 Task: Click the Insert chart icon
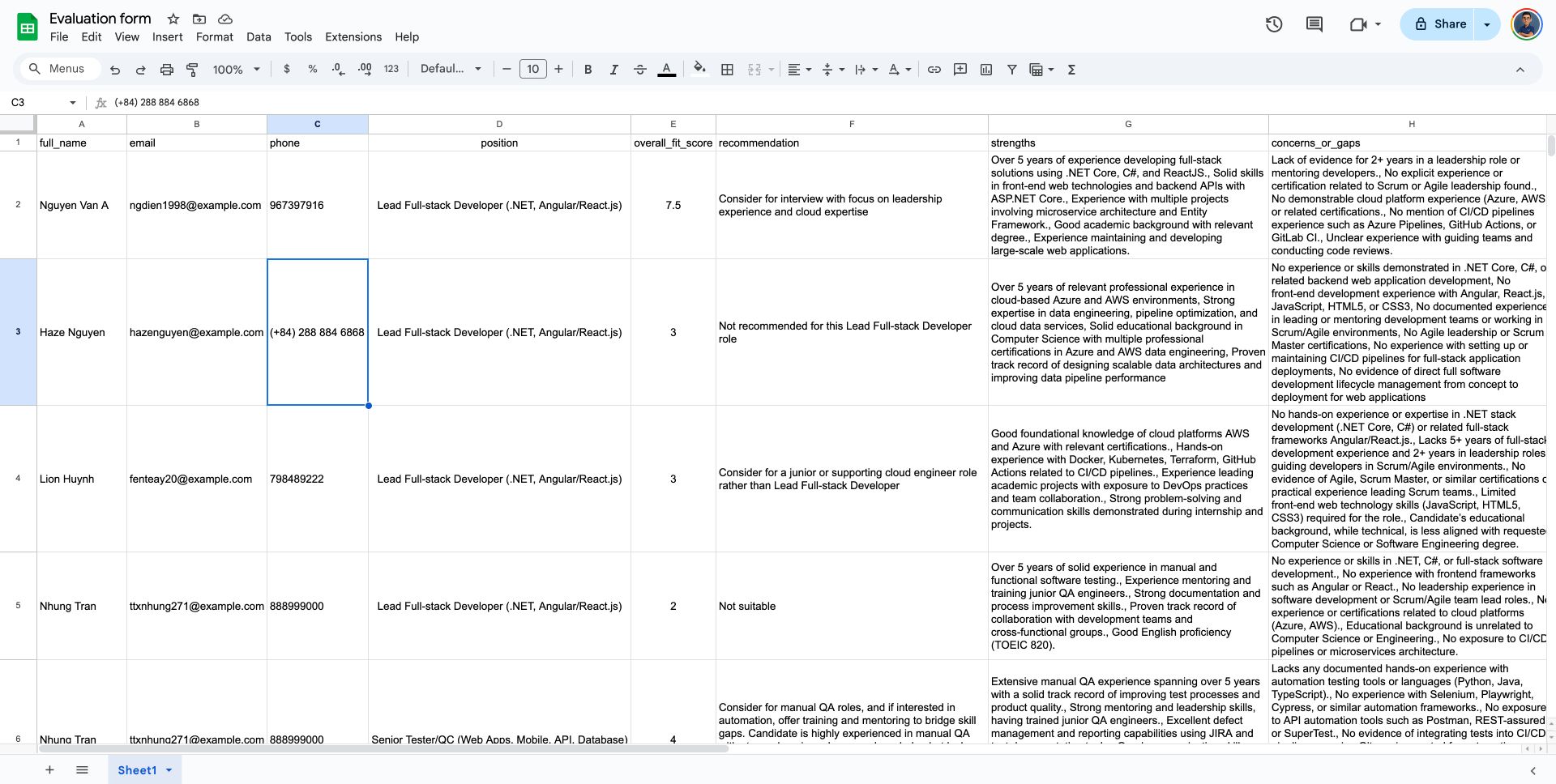click(x=985, y=70)
